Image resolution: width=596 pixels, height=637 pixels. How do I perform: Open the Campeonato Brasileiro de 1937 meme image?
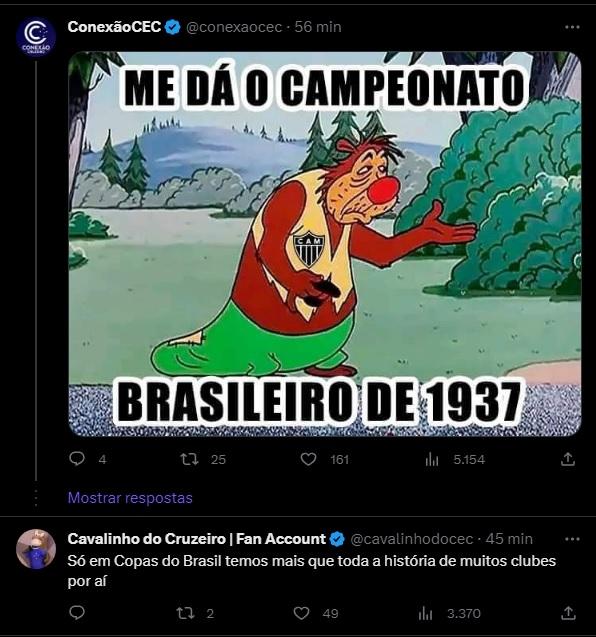point(325,244)
